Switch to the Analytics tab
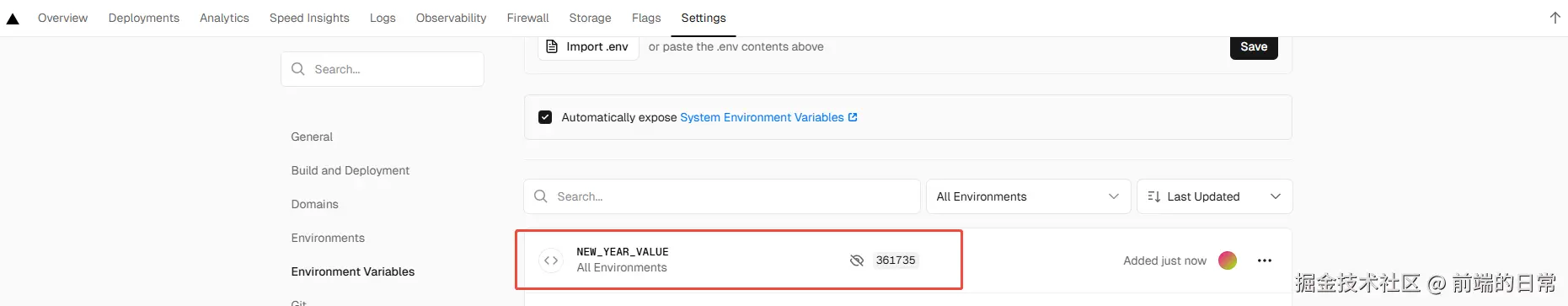Screen dimensions: 1568x306 point(224,18)
